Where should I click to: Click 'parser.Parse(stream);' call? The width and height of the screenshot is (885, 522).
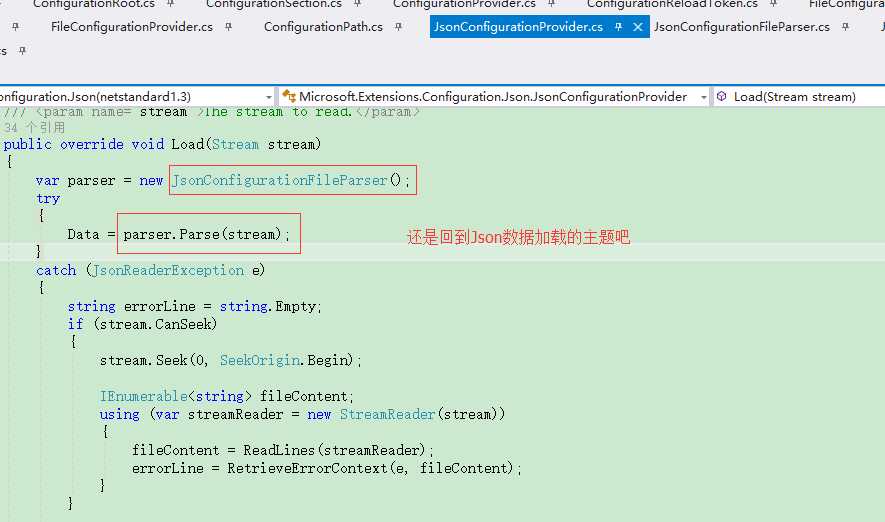tap(206, 234)
